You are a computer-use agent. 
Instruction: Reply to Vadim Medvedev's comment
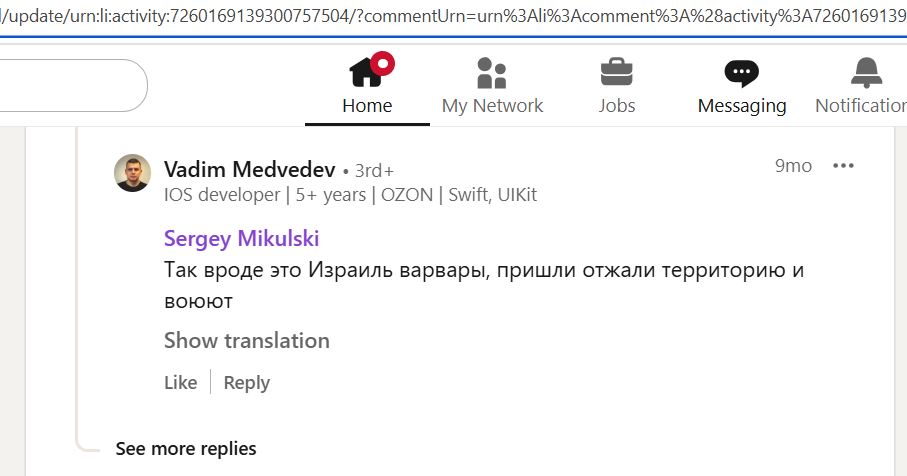[x=246, y=383]
